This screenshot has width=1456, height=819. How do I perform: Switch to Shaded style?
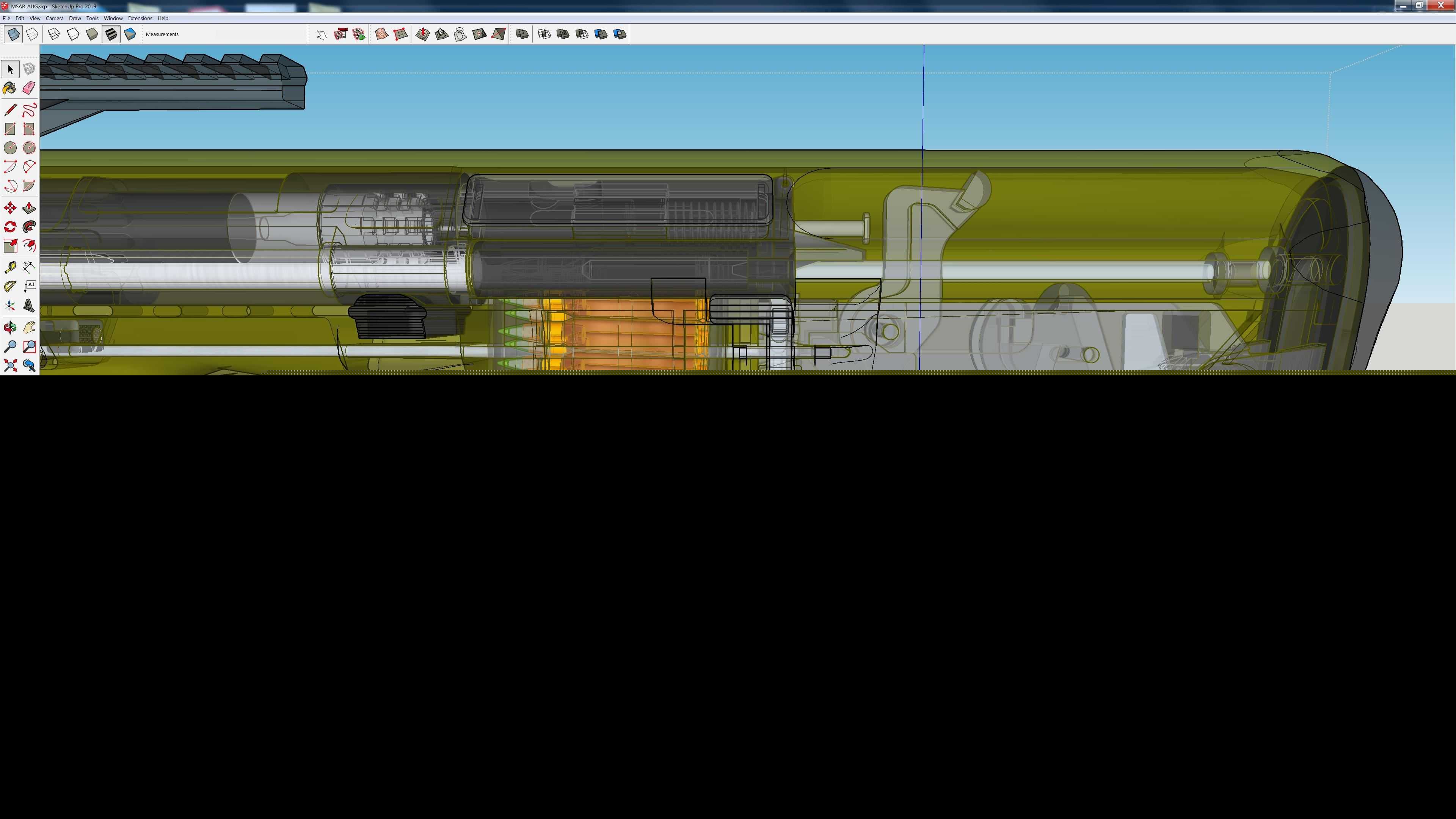coord(92,35)
